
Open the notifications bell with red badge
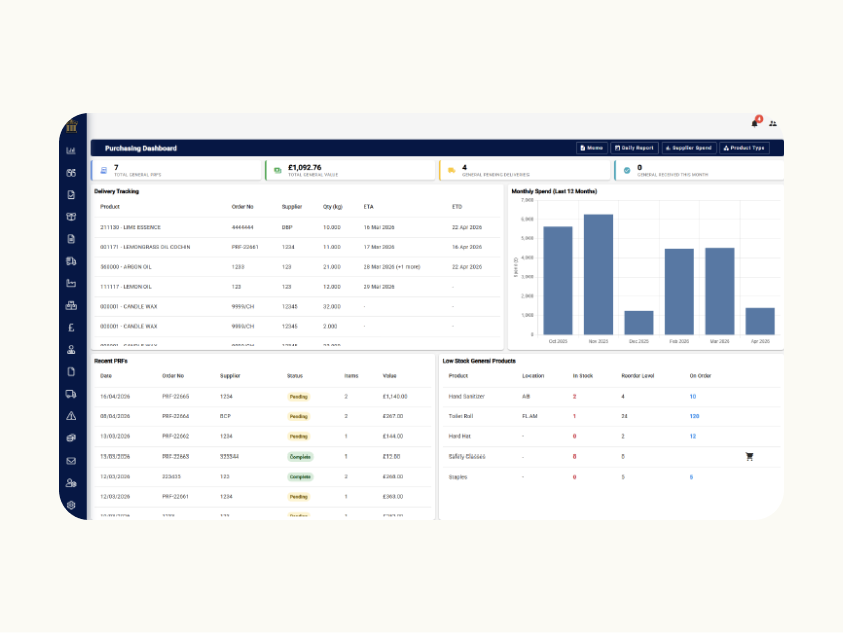pyautogui.click(x=756, y=123)
